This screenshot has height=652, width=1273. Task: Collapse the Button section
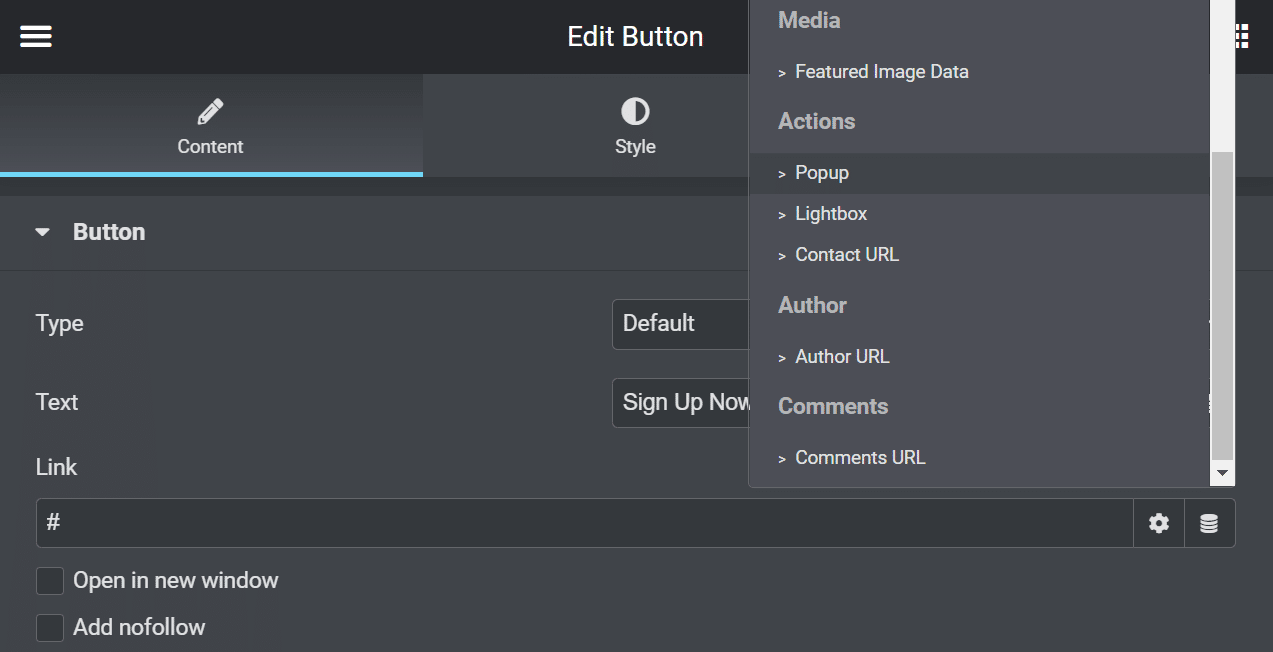pos(41,231)
